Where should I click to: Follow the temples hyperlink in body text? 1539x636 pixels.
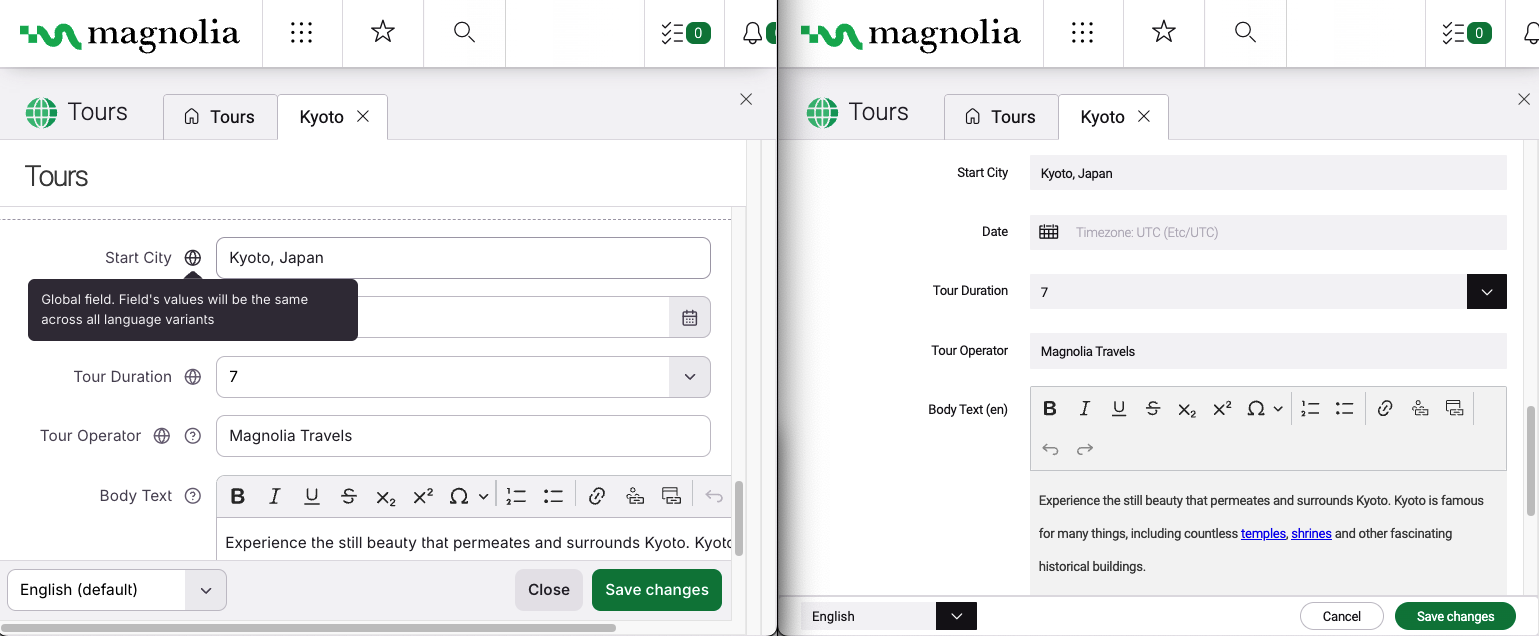tap(1263, 534)
